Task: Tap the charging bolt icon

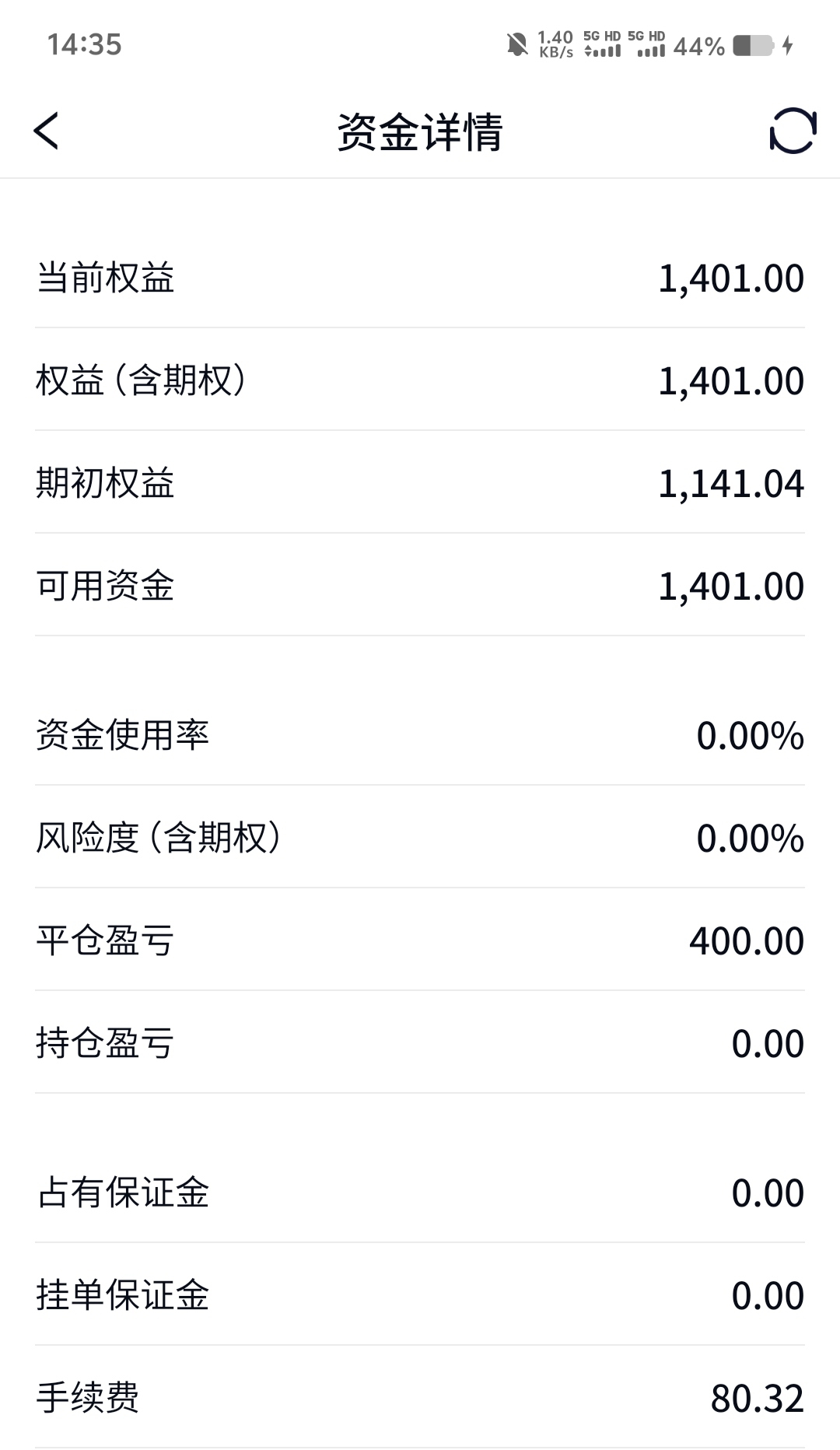Action: click(788, 45)
